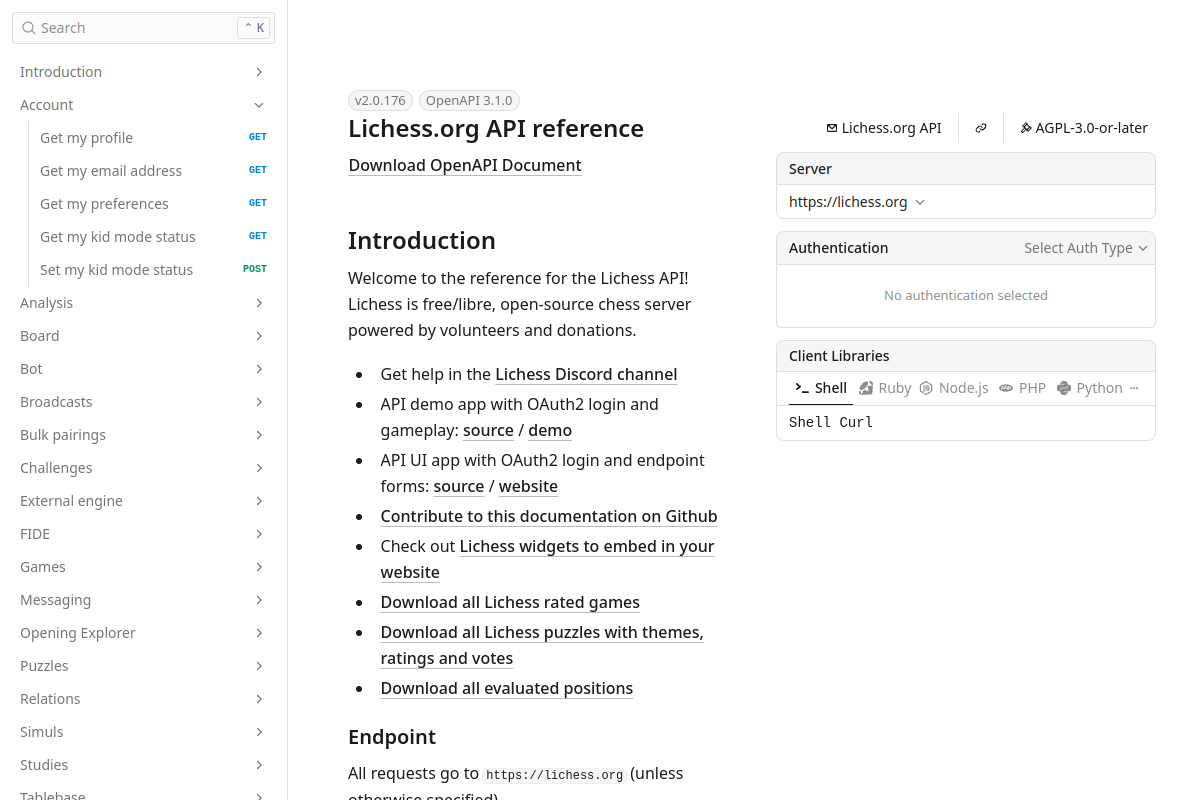
Task: Open Get my email address endpoint
Action: coord(153,171)
